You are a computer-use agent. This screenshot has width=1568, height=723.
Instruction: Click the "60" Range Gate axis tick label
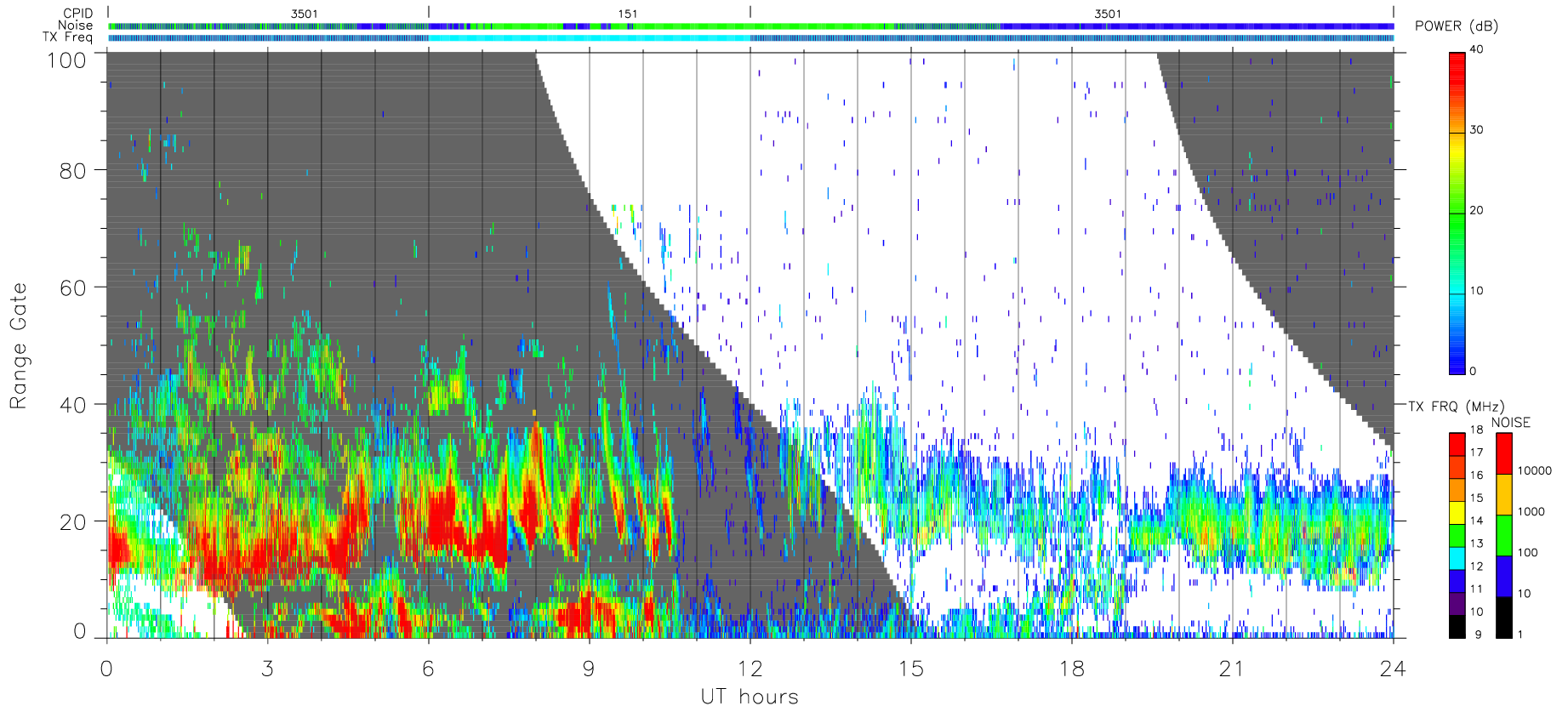point(73,287)
